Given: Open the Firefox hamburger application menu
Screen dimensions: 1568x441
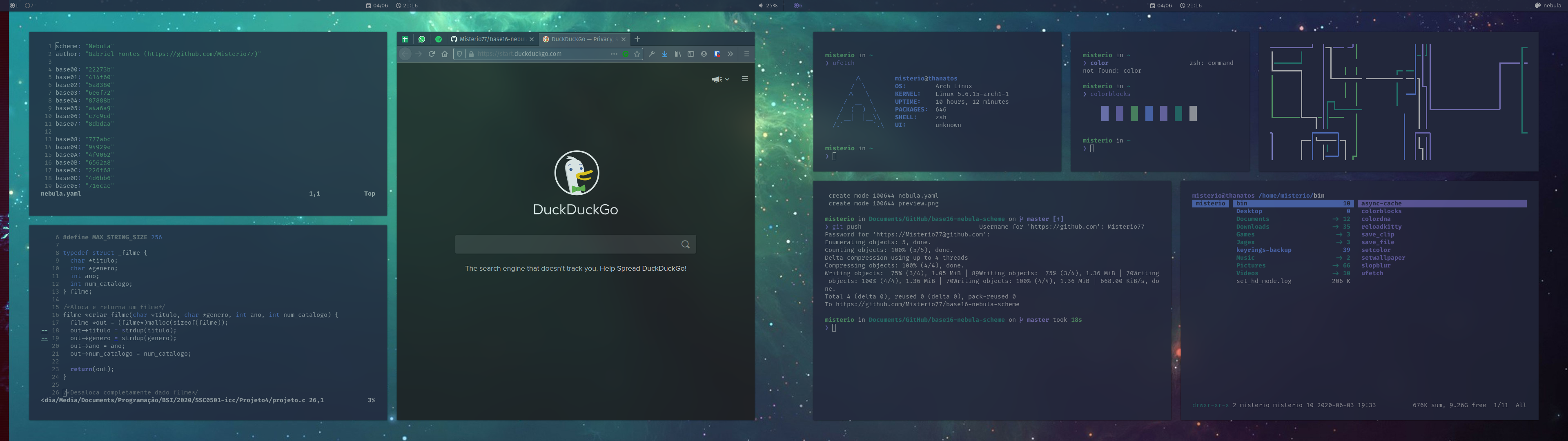Looking at the screenshot, I should coord(746,54).
